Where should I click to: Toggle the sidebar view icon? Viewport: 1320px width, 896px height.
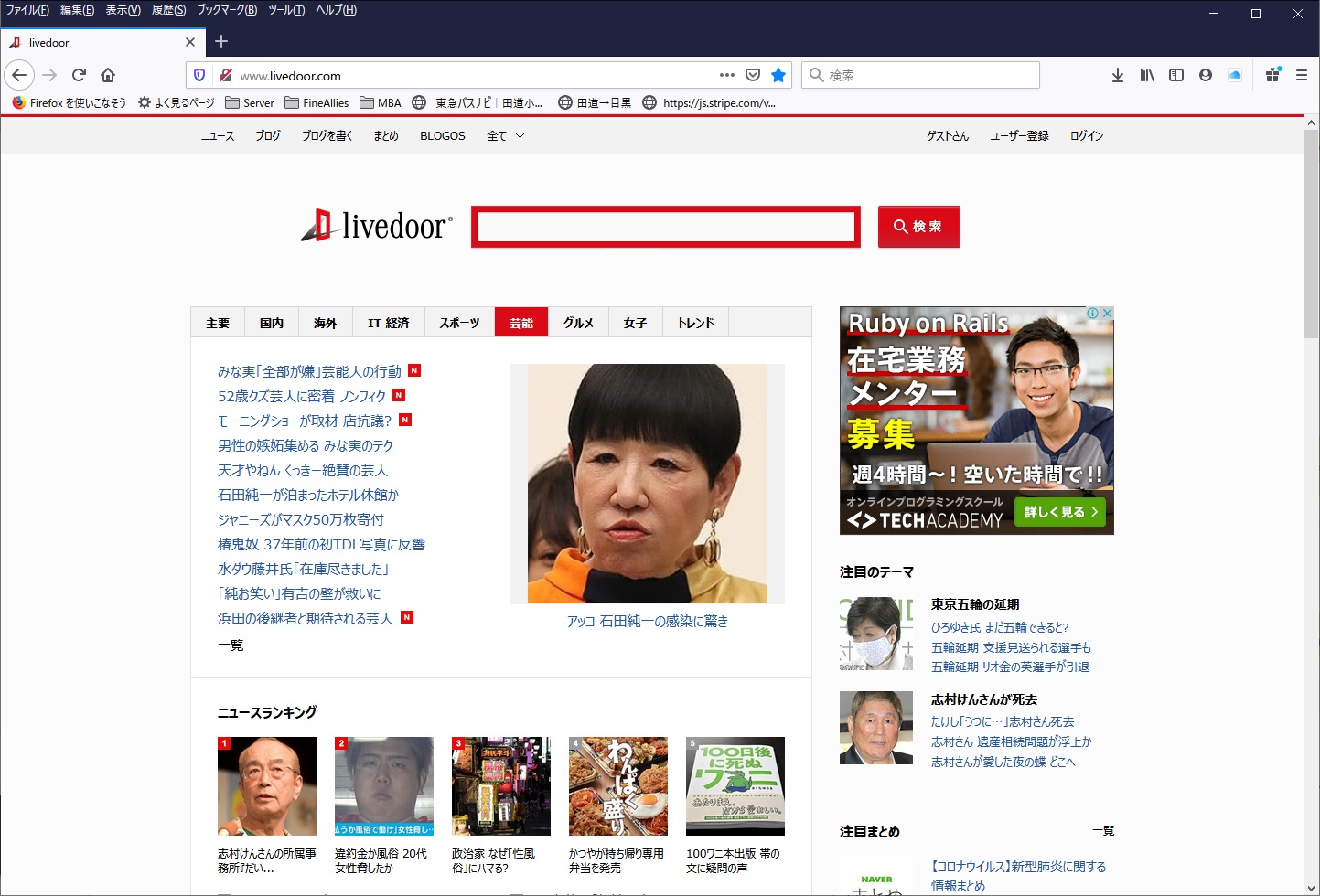(1176, 75)
